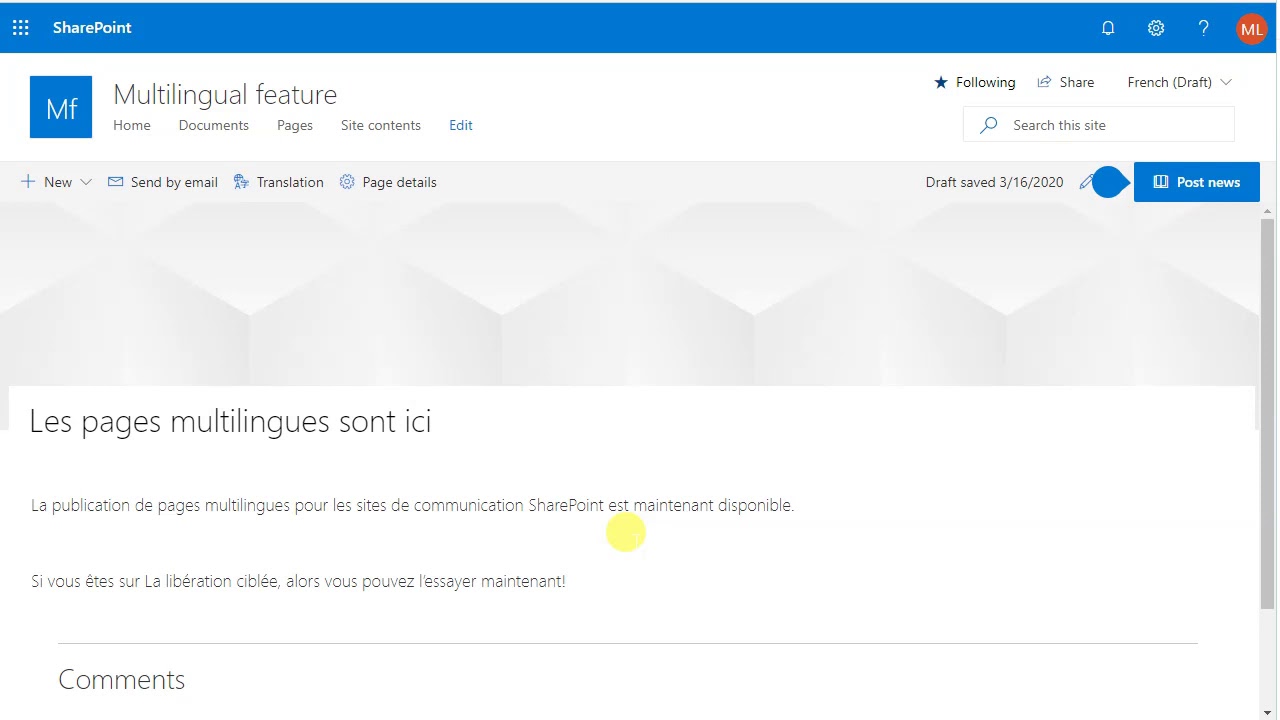Viewport: 1280px width, 720px height.
Task: Click the paragraph starting 'La publication de pages'
Action: (412, 505)
